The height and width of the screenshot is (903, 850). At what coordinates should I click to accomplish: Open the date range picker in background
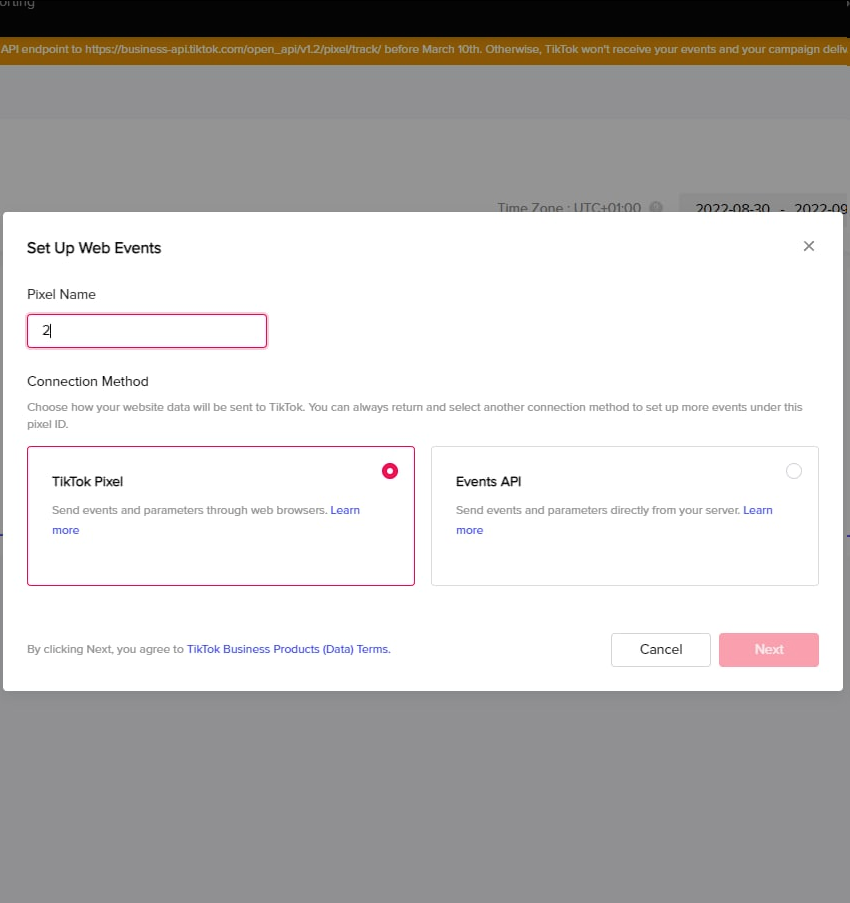point(765,205)
